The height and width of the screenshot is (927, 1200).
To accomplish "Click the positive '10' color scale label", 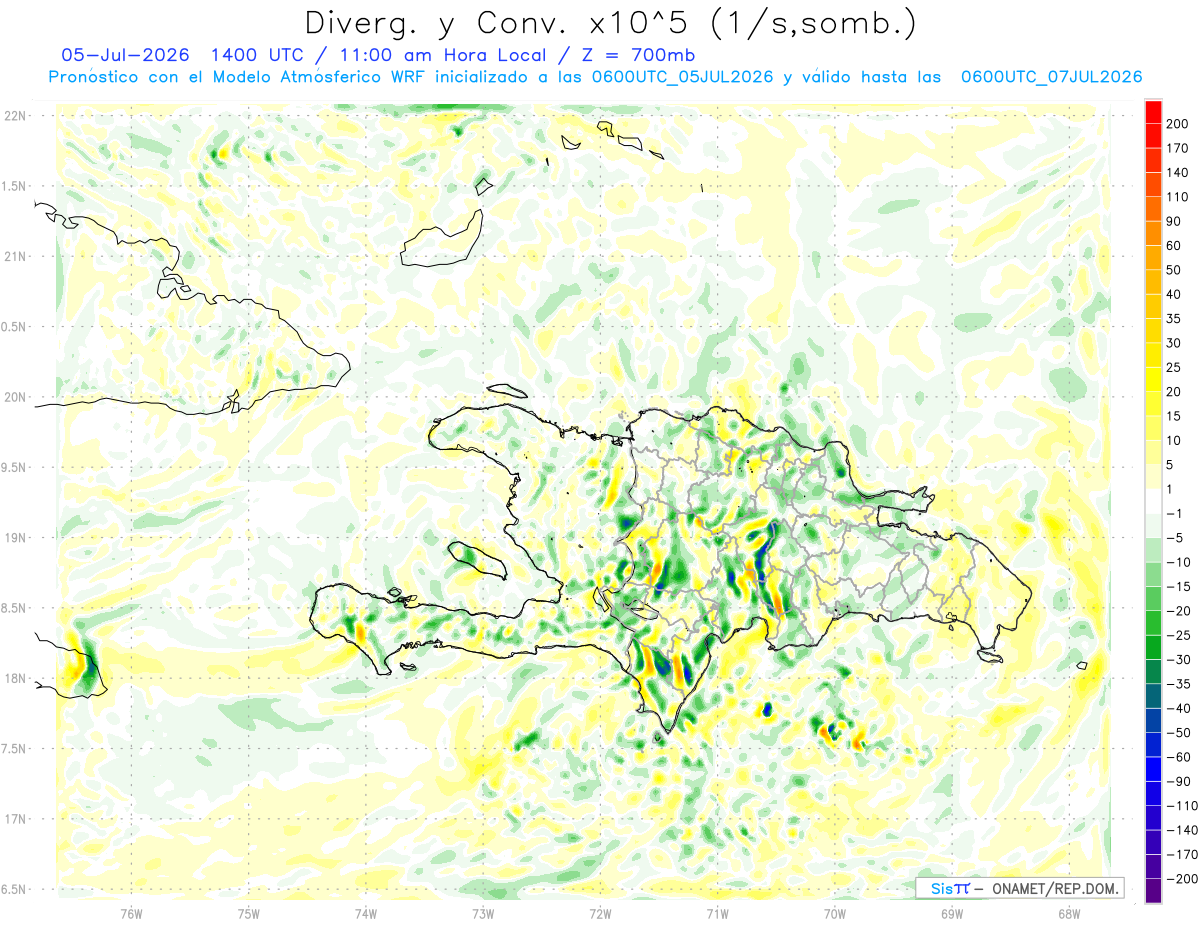I will pos(1174,441).
